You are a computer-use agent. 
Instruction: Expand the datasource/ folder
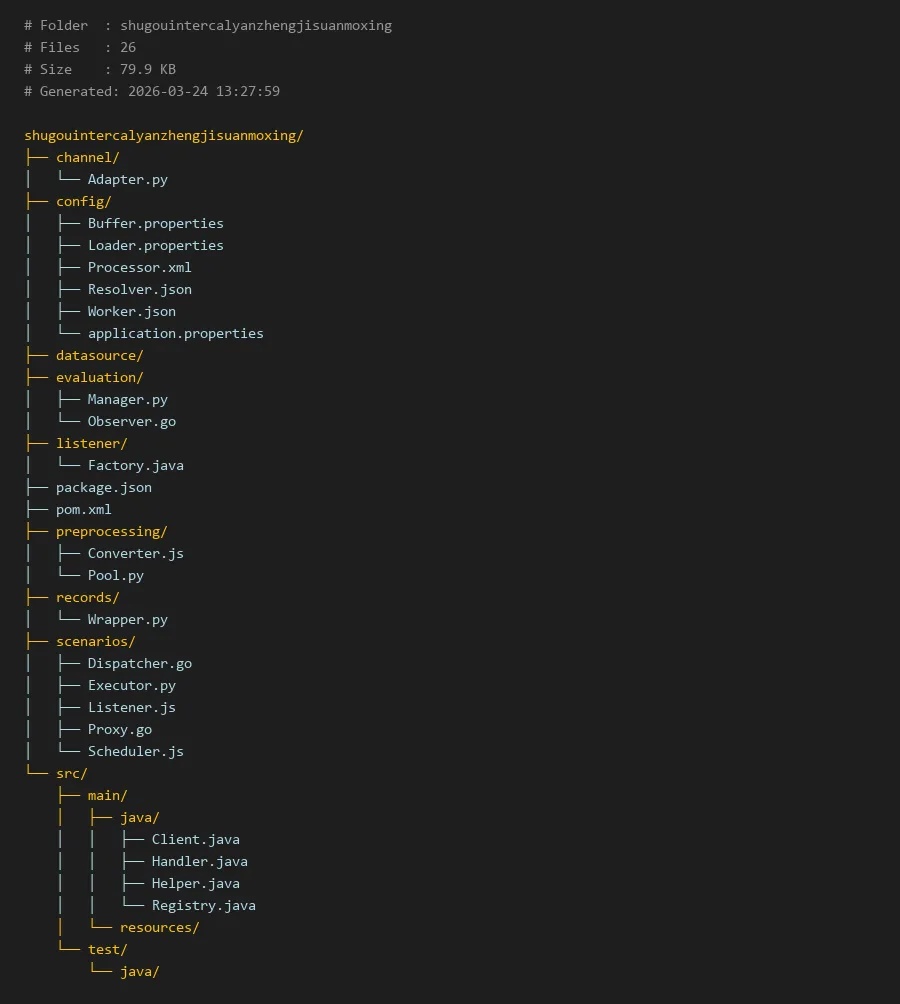point(99,355)
